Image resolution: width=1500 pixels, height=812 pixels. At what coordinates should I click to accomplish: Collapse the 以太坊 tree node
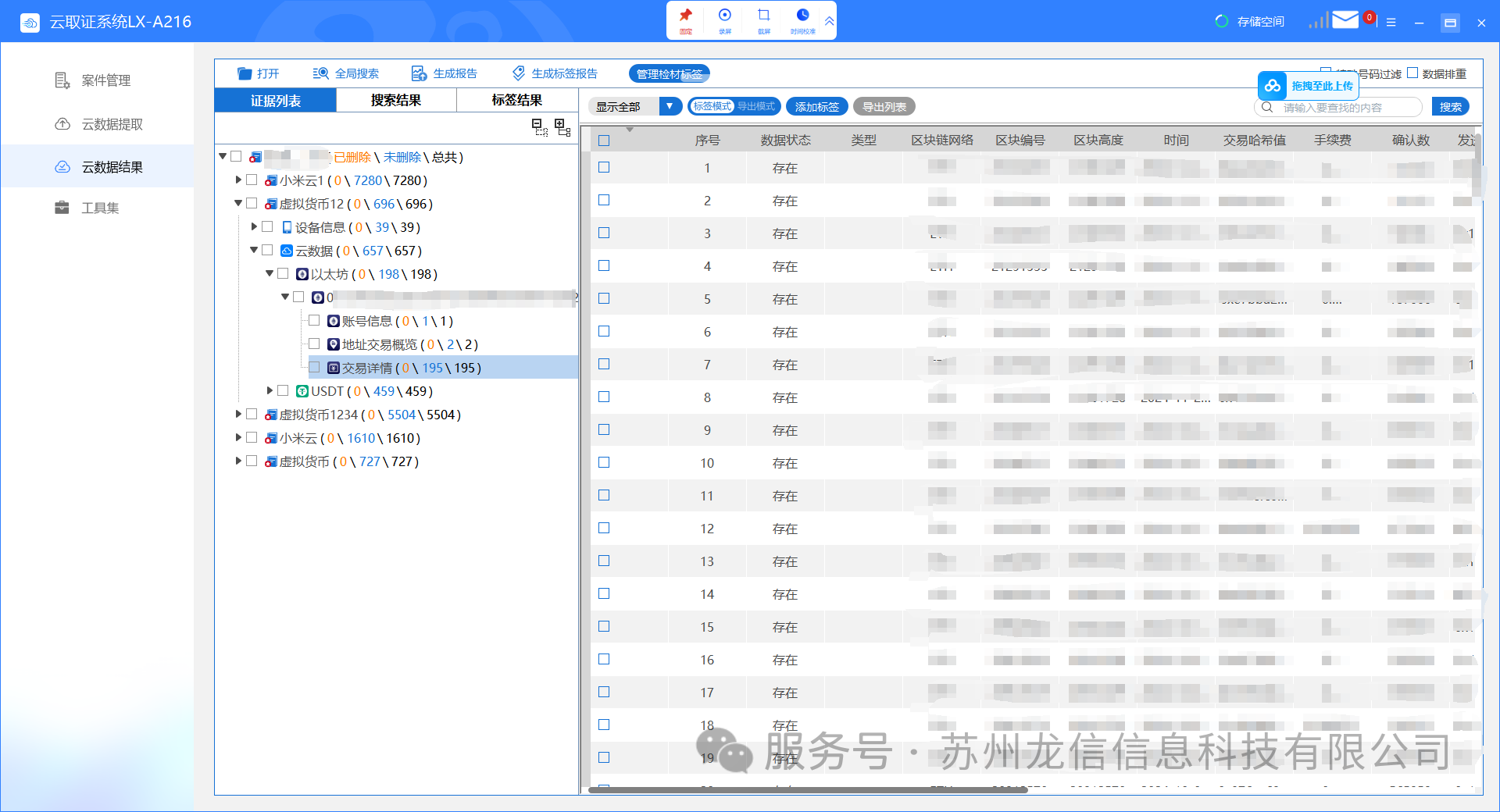pyautogui.click(x=270, y=274)
